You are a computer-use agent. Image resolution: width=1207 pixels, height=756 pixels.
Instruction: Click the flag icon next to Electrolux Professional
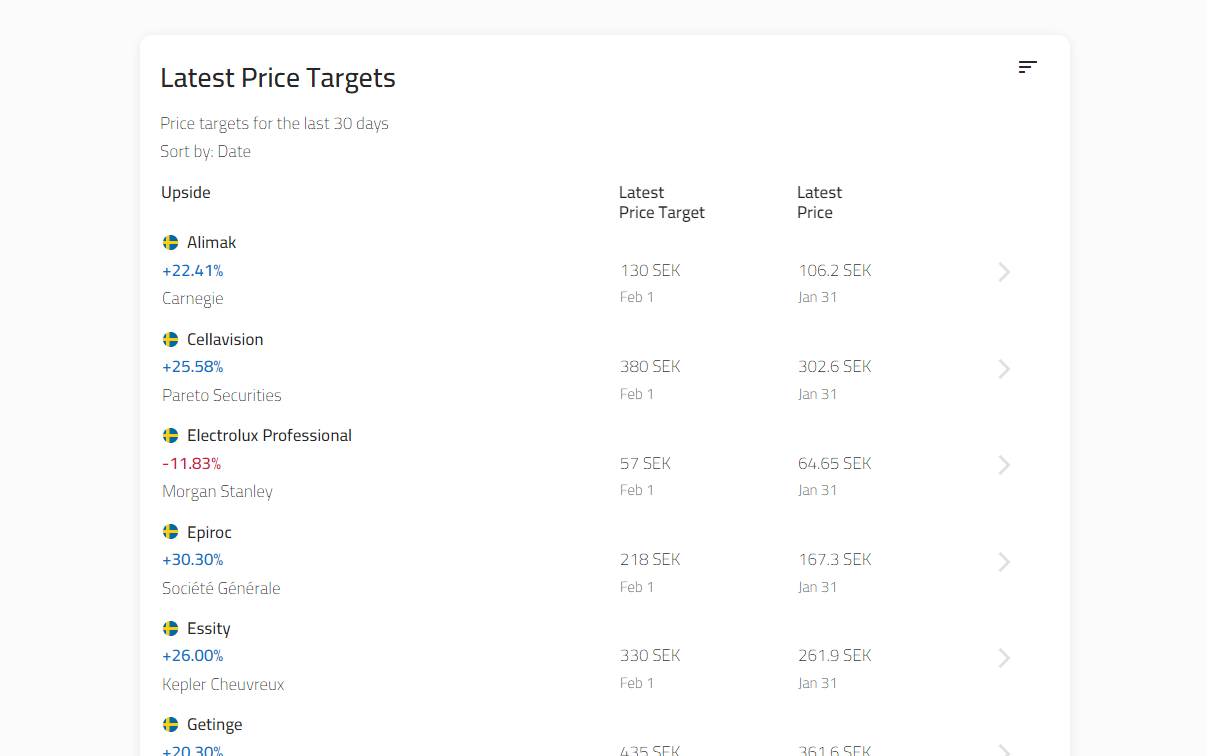[170, 436]
